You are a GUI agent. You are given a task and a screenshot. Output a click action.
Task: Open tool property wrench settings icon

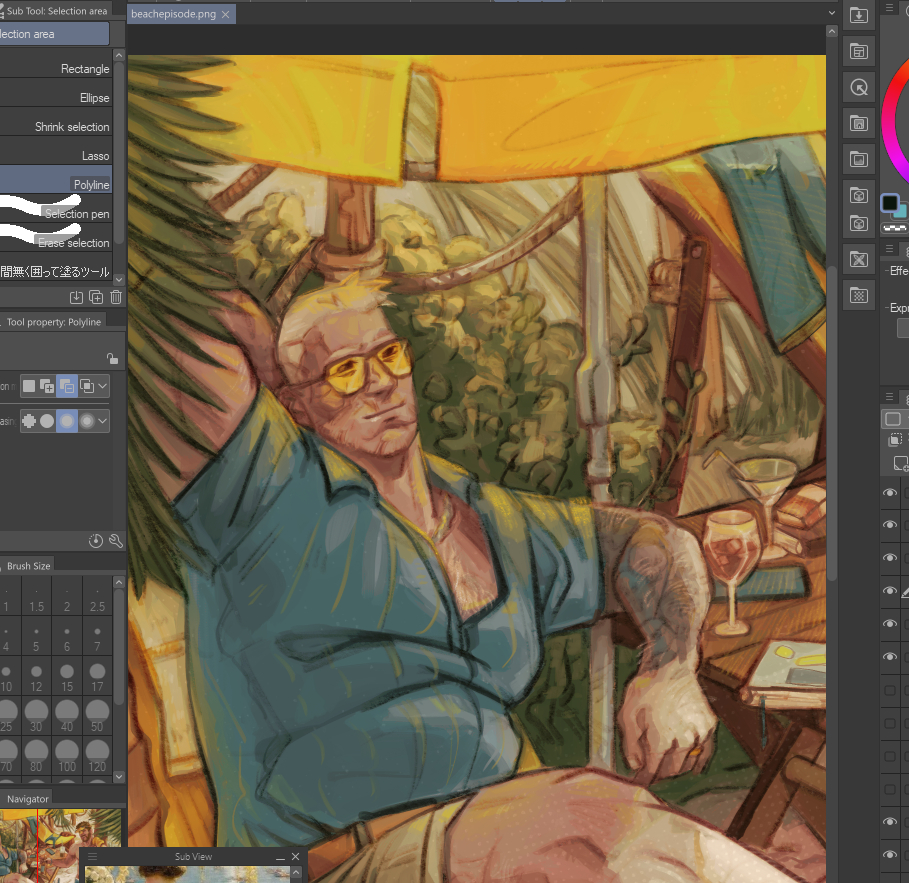[116, 541]
